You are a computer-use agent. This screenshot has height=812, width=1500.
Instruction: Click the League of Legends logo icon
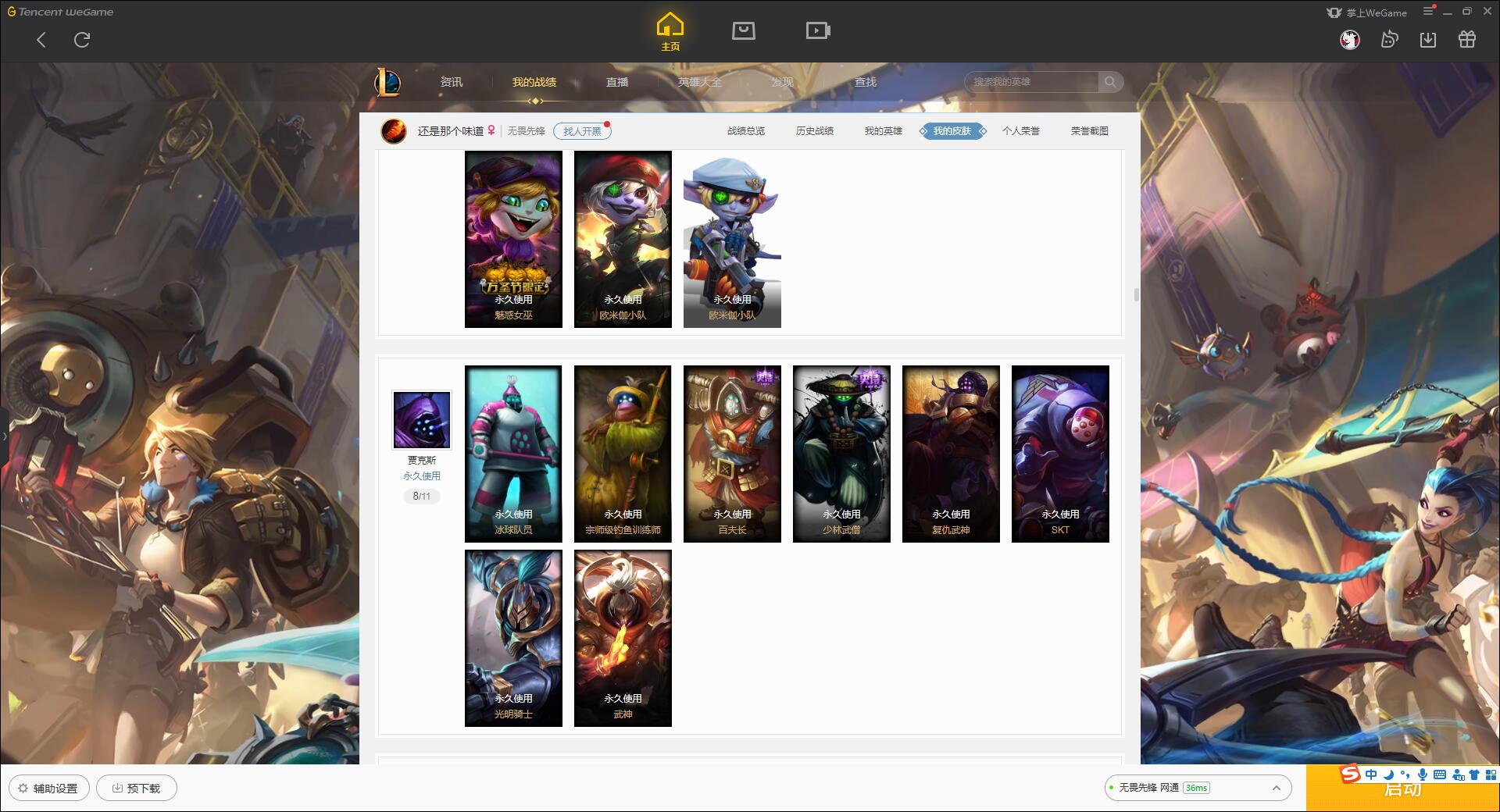387,82
